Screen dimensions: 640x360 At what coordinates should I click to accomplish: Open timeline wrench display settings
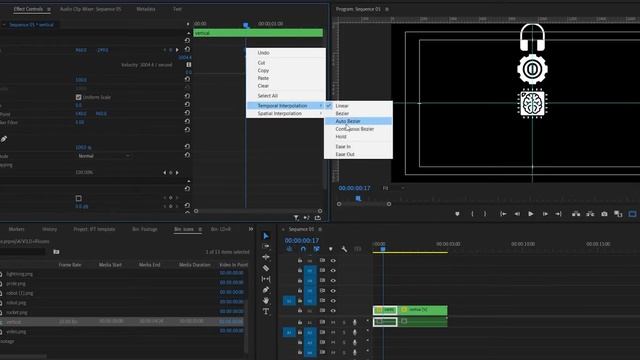(x=344, y=249)
